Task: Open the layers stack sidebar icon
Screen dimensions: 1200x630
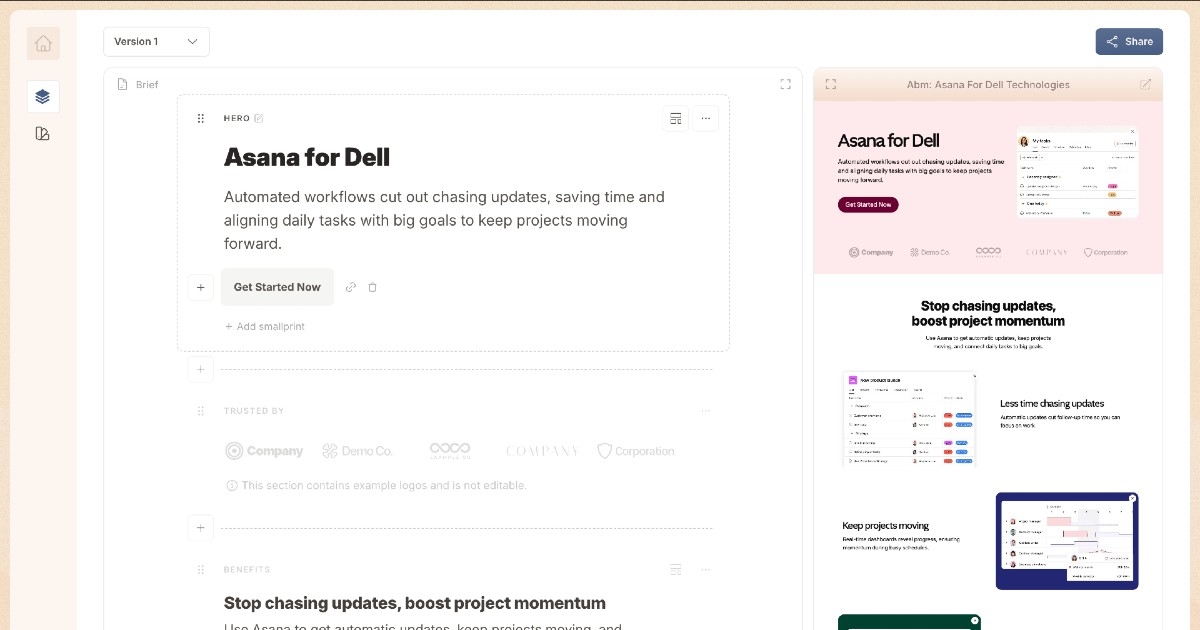Action: [43, 97]
